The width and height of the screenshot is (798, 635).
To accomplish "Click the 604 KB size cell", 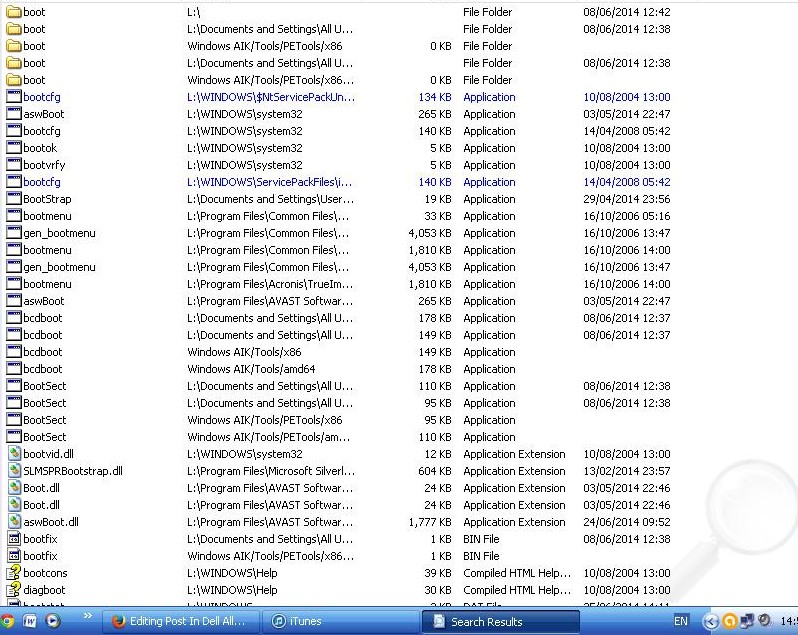I will coord(435,471).
